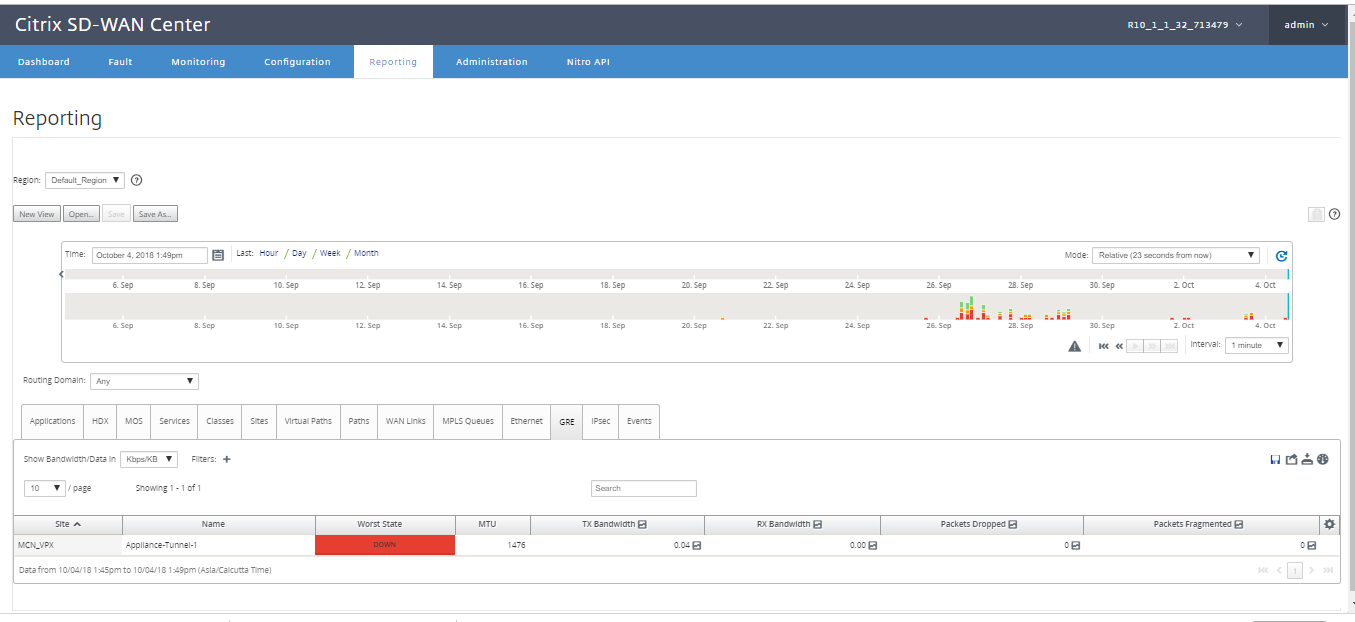
Task: Open the Sites report tab
Action: (259, 421)
